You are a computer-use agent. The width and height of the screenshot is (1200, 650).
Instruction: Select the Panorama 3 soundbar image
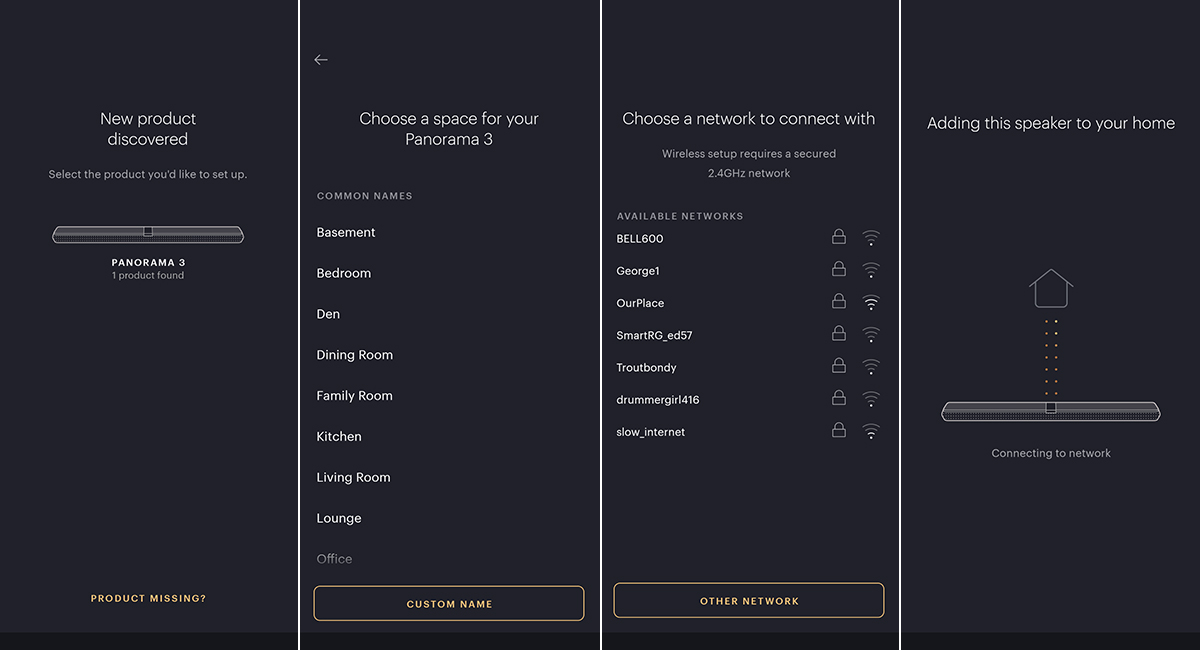148,234
